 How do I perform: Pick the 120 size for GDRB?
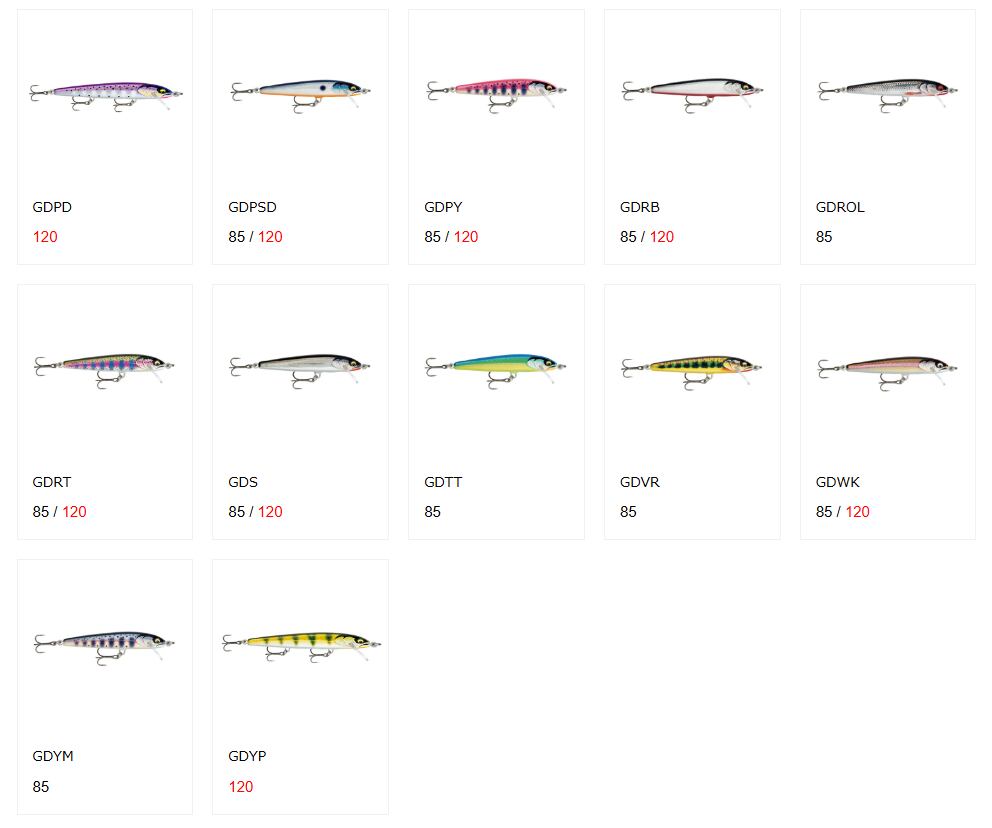pos(662,237)
